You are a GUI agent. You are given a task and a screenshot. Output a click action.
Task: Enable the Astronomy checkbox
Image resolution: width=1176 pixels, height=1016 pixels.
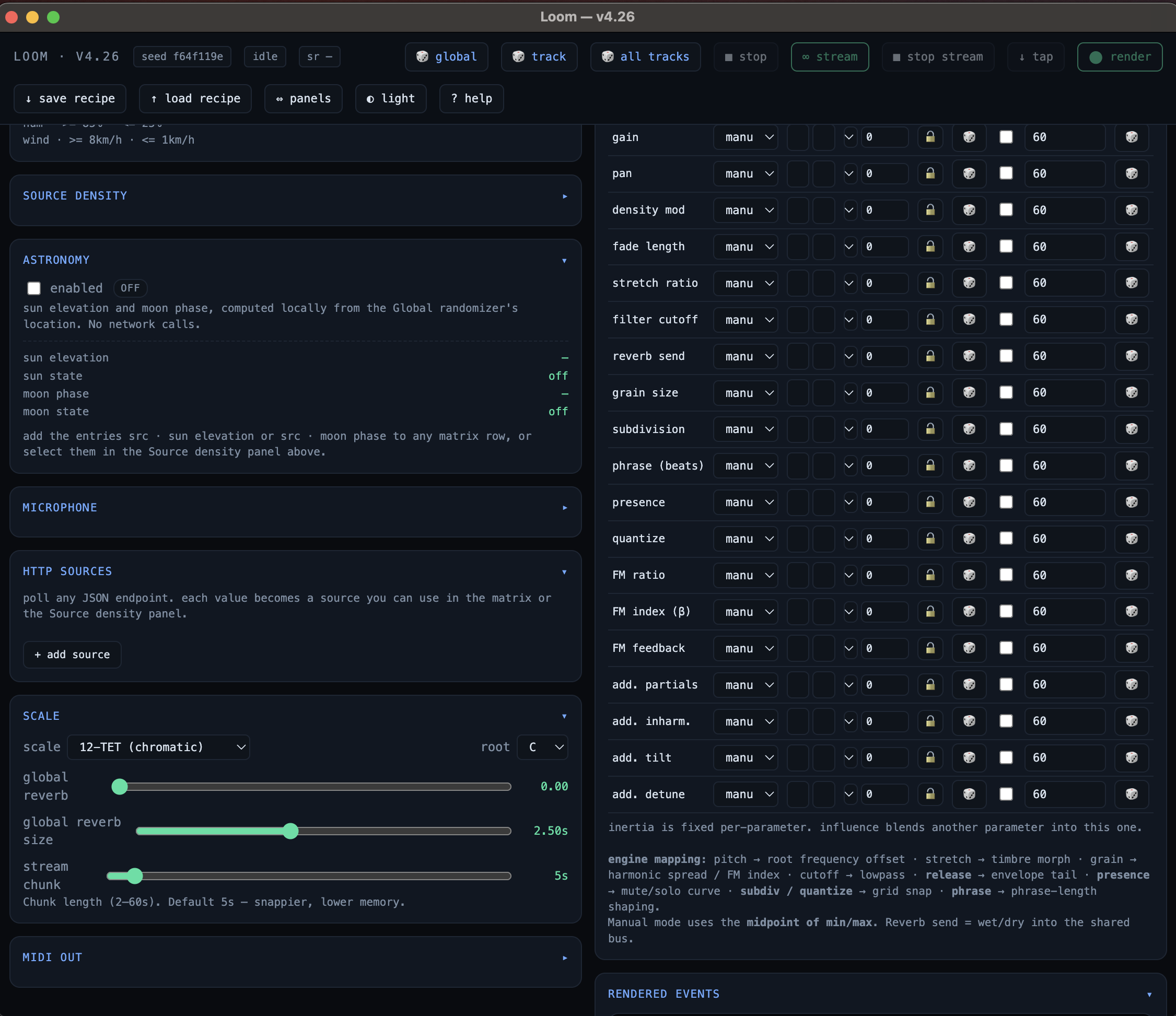[x=34, y=288]
